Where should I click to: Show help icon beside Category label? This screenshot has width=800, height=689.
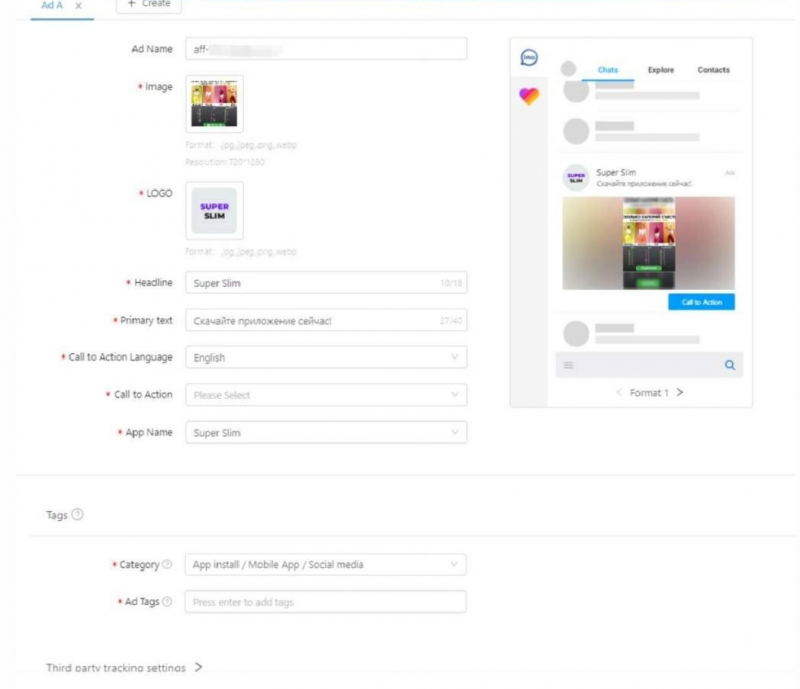167,564
